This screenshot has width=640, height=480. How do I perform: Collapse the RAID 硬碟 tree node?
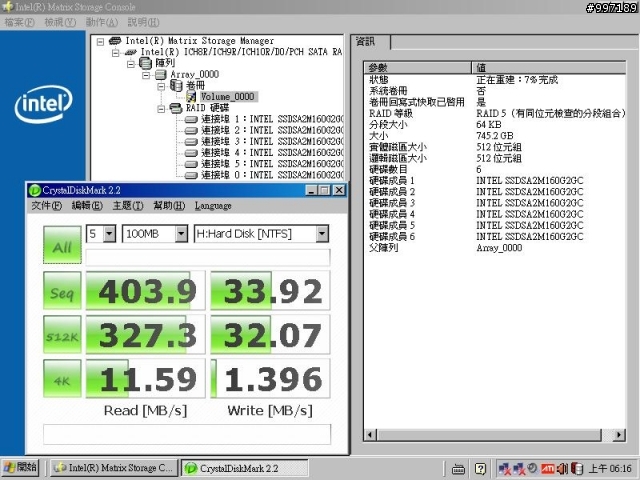coord(161,108)
